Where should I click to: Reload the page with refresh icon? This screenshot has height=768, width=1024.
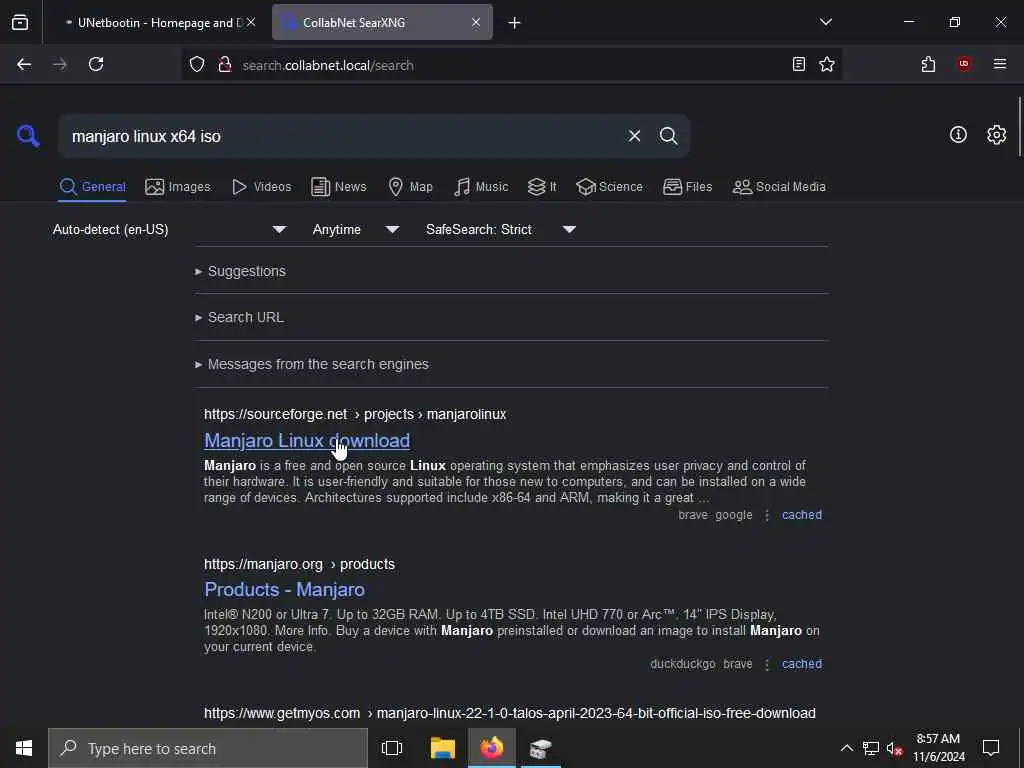pyautogui.click(x=96, y=64)
